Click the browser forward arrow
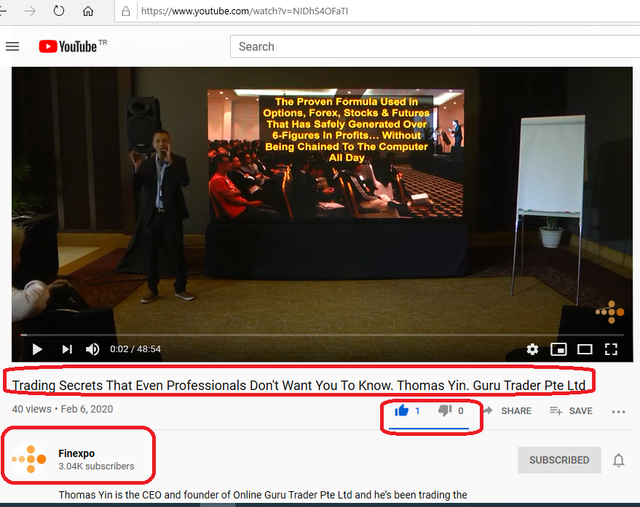Viewport: 640px width, 507px height. pos(30,11)
